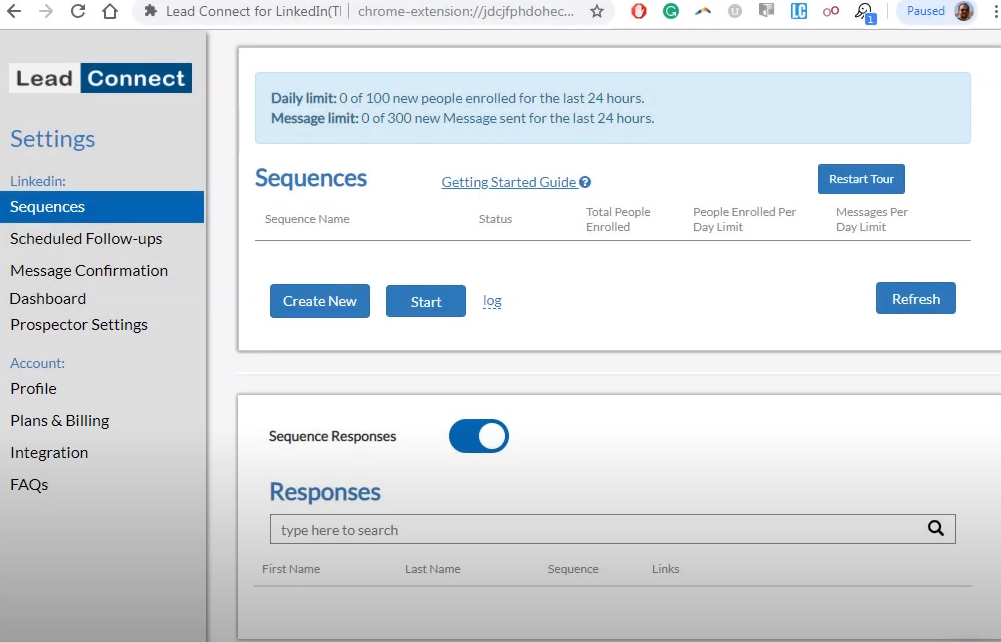This screenshot has height=642, width=1001.
Task: Open the FAQs page
Action: tap(29, 484)
